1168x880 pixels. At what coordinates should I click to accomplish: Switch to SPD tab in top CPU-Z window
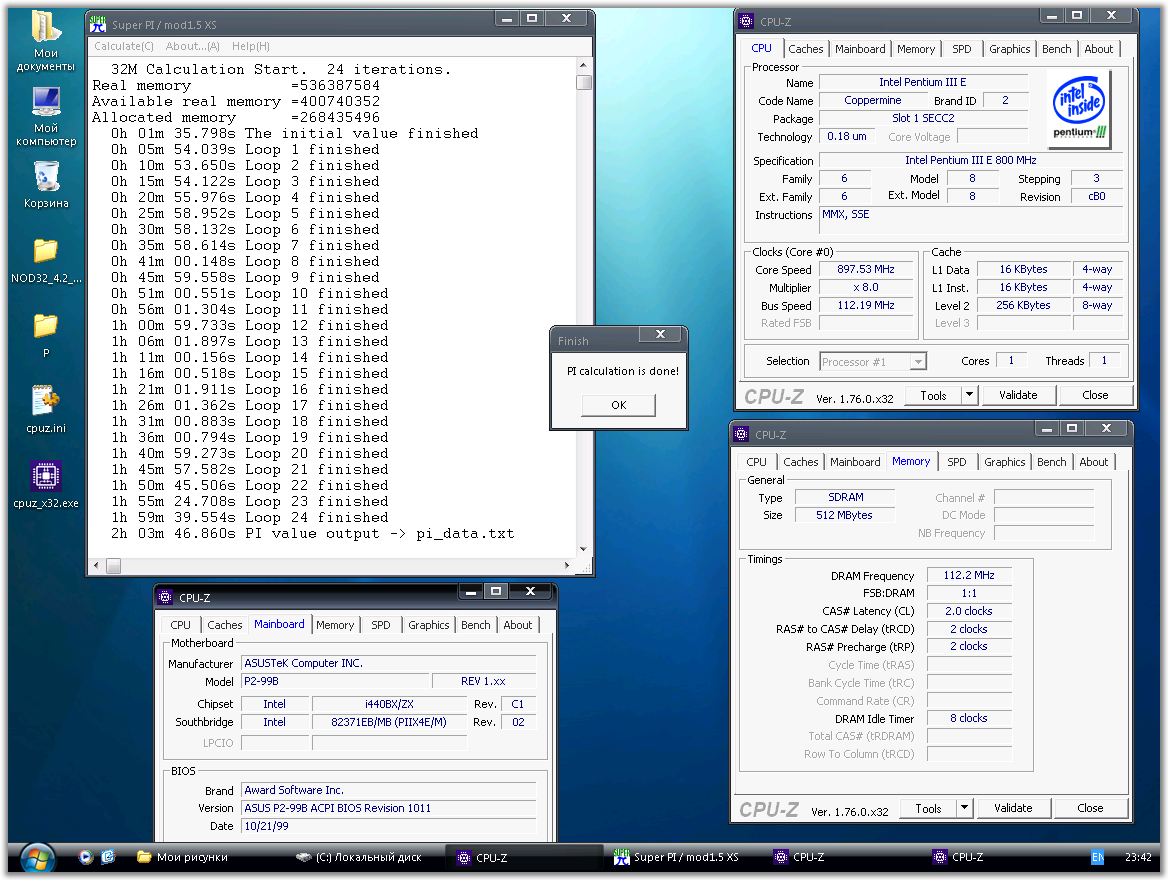(962, 49)
